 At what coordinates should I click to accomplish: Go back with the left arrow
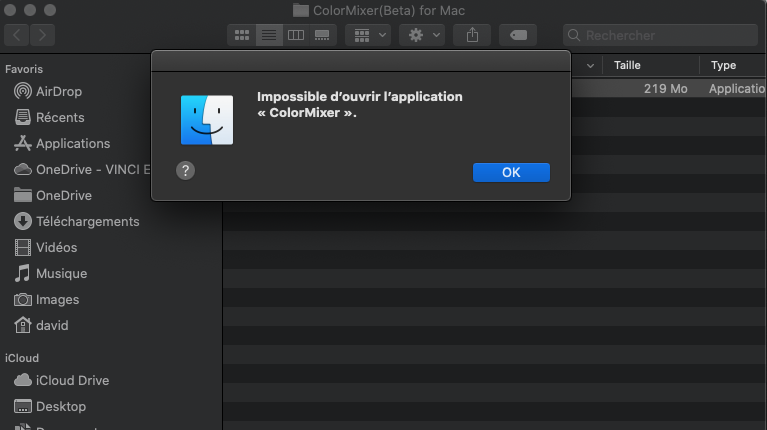(x=17, y=35)
